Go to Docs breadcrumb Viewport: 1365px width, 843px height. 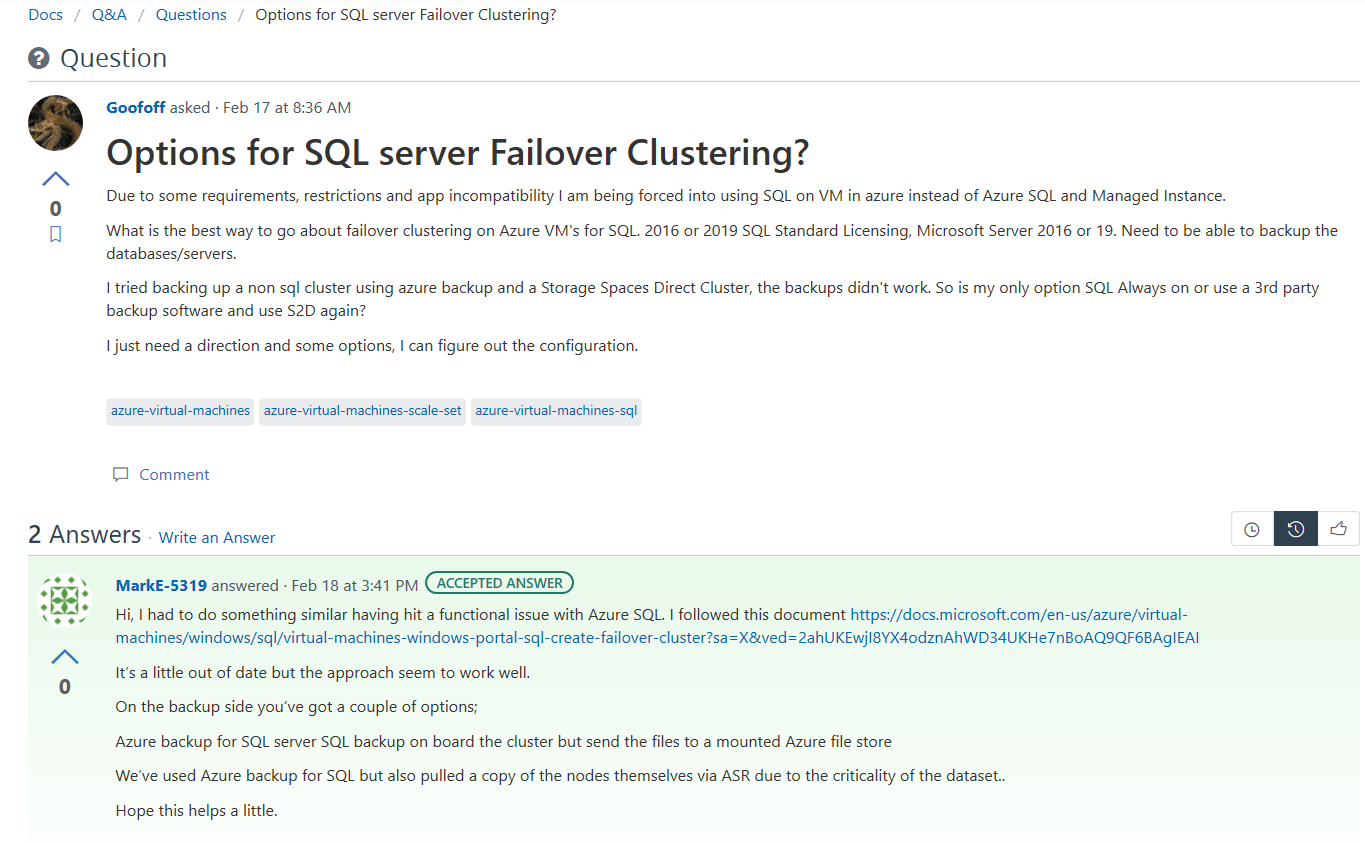[46, 15]
